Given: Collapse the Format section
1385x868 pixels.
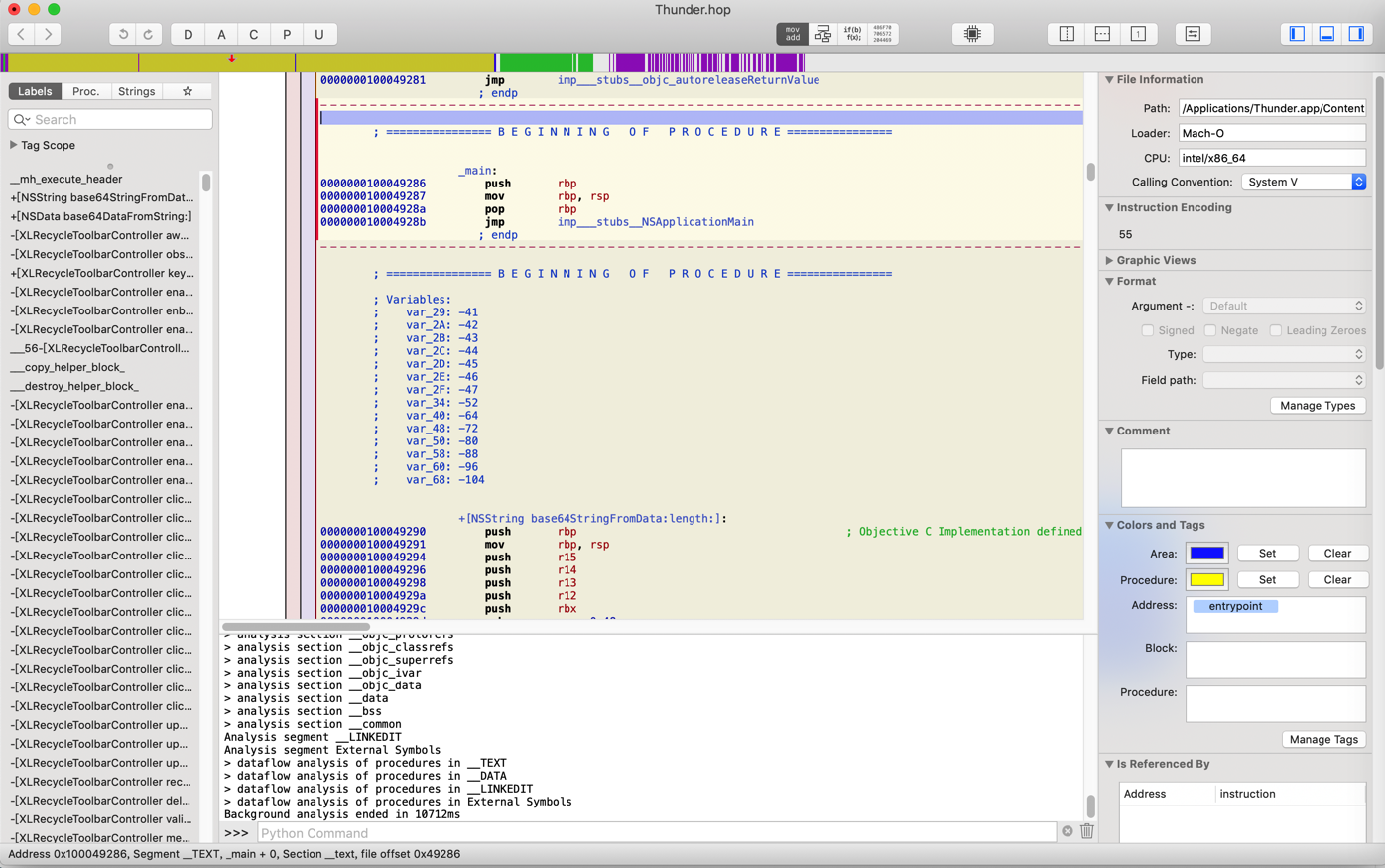Looking at the screenshot, I should pos(1109,281).
